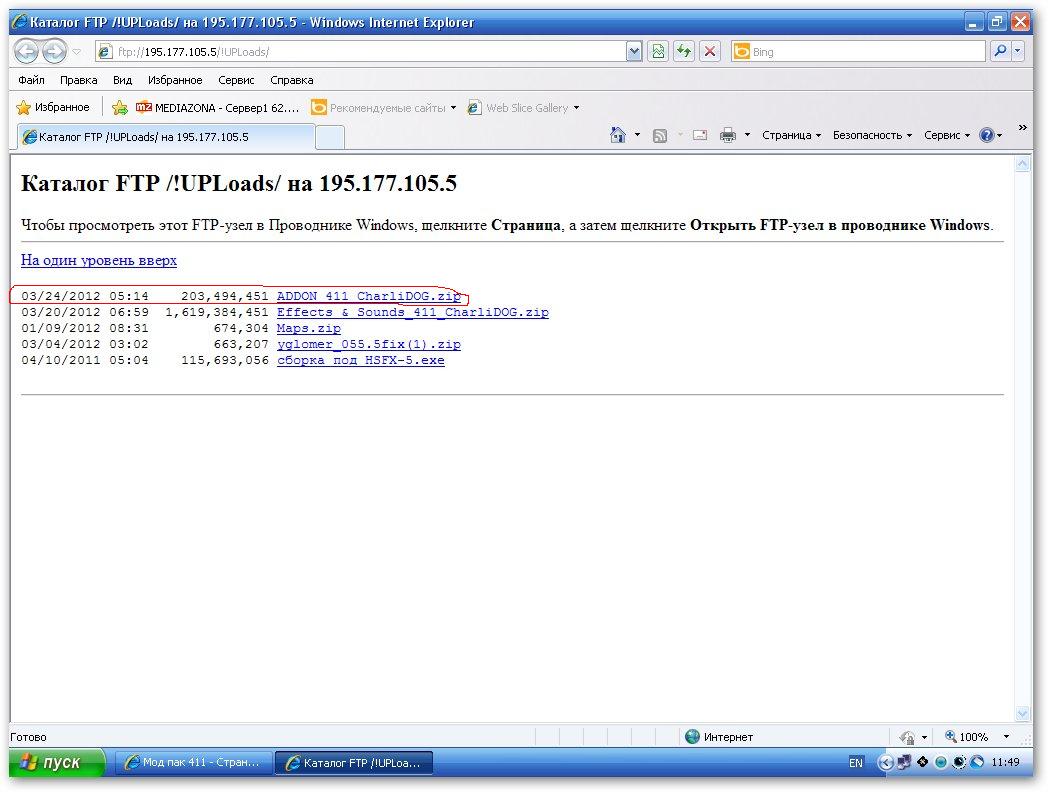Click the taskbar clock 11:49
This screenshot has width=1048, height=792.
(1005, 762)
